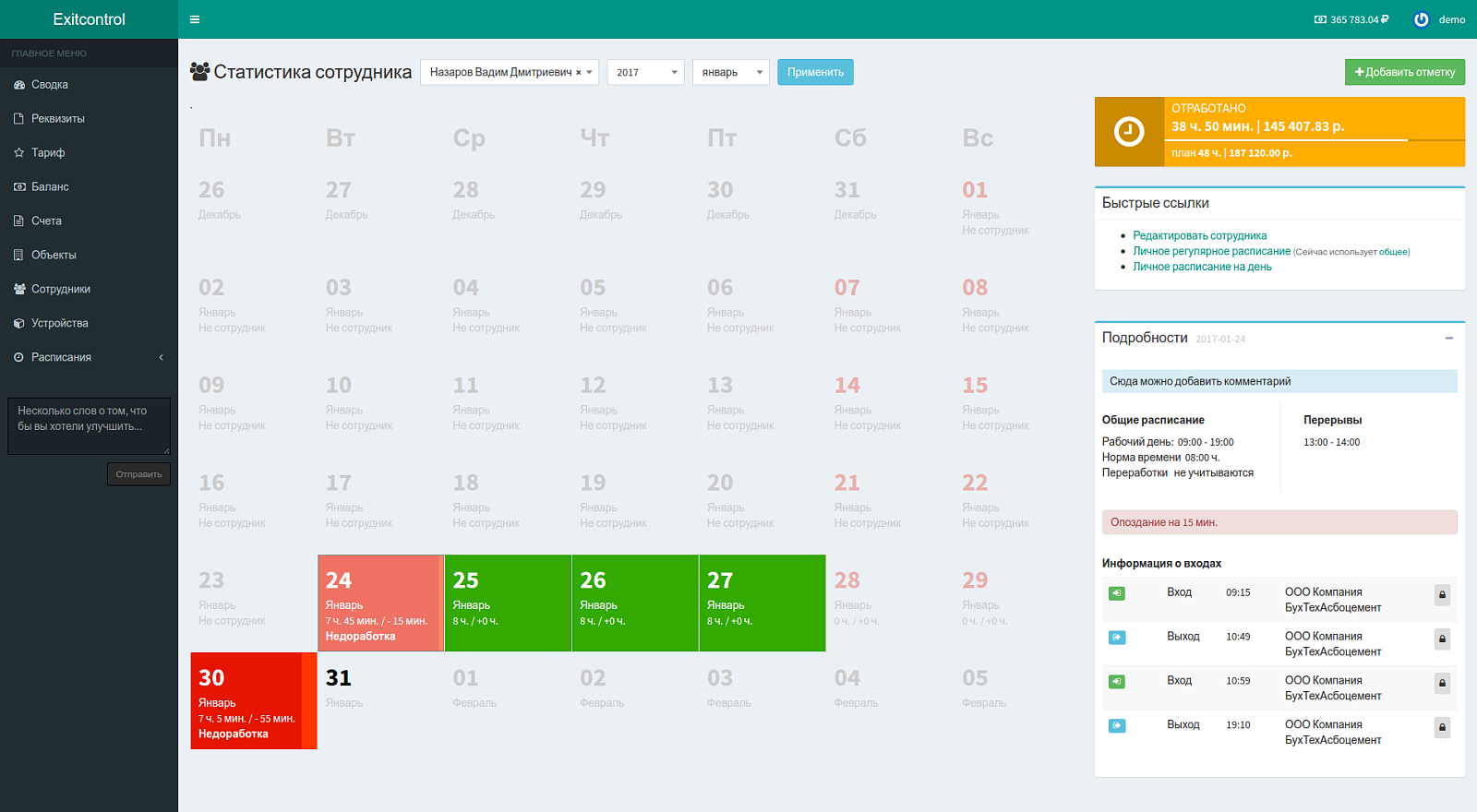This screenshot has width=1477, height=812.
Task: Open Устройства in the sidebar menu
Action: click(89, 323)
